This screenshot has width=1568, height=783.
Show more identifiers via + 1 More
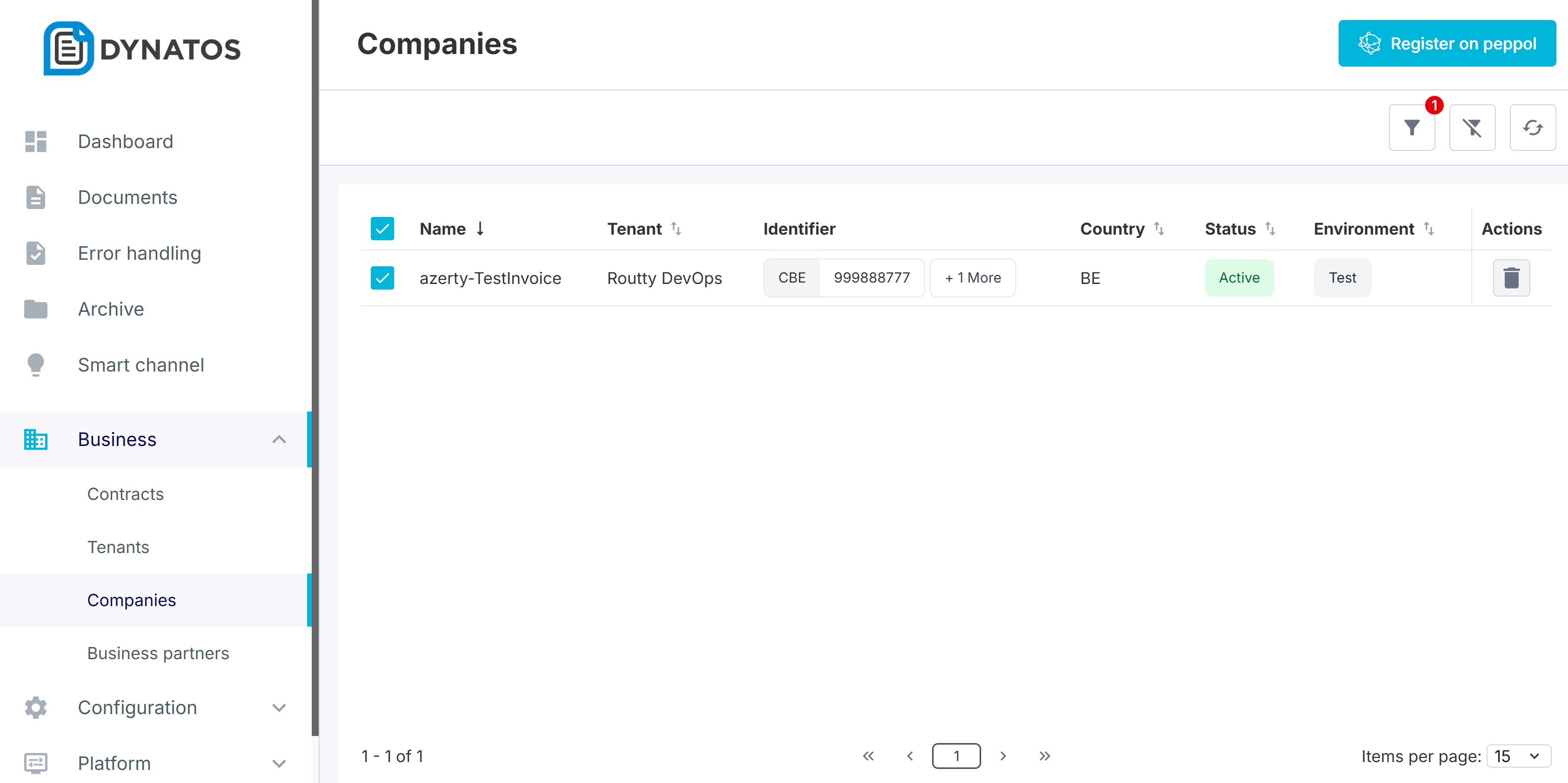click(x=972, y=277)
